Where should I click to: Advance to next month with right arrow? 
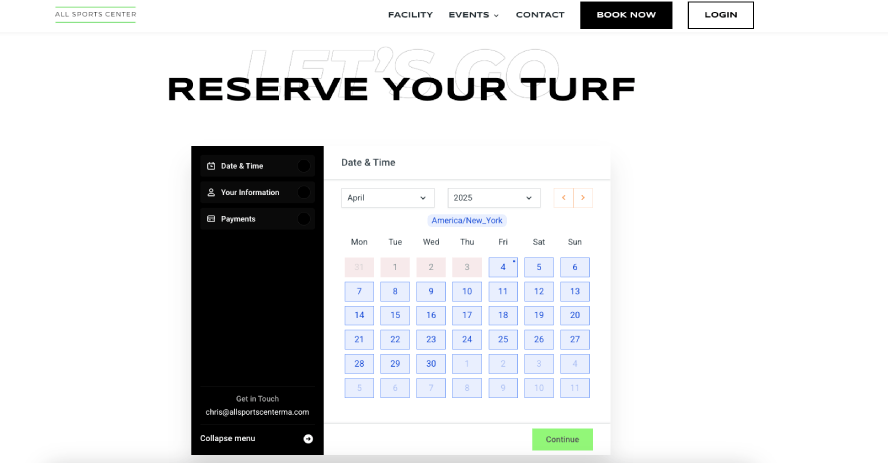(x=583, y=198)
